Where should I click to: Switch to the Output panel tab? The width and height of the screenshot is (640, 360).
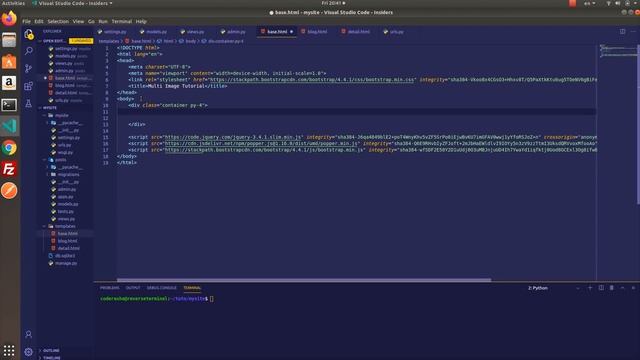click(133, 288)
